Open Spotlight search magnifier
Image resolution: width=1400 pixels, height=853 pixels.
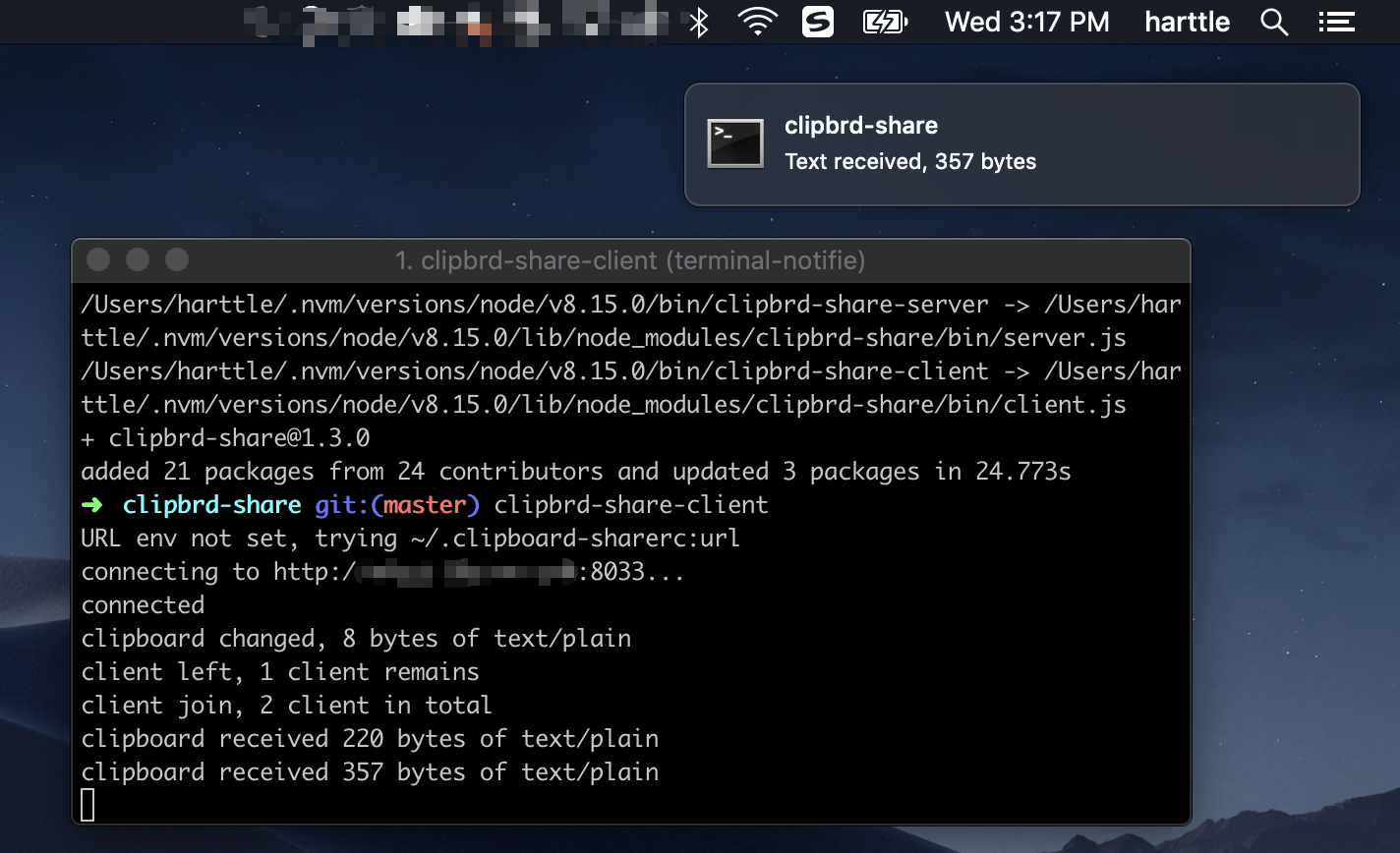1274,22
